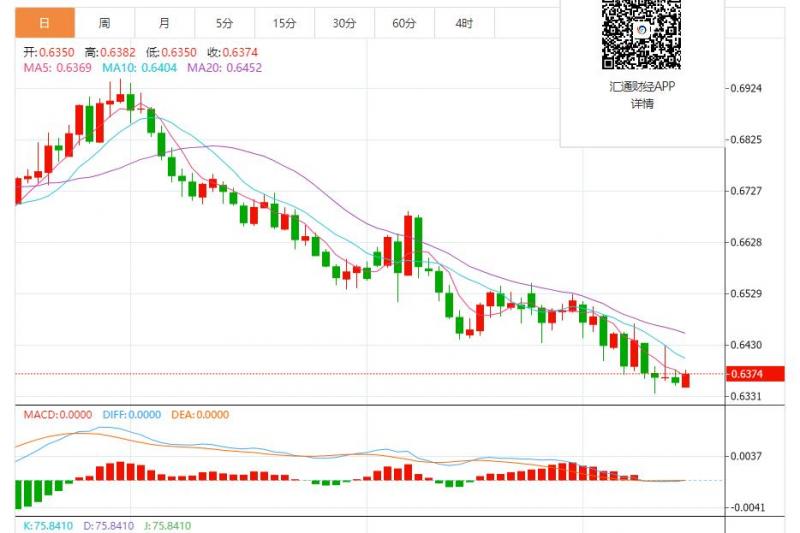Switch to the 周 weekly tab
This screenshot has height=533, width=800.
[x=105, y=23]
